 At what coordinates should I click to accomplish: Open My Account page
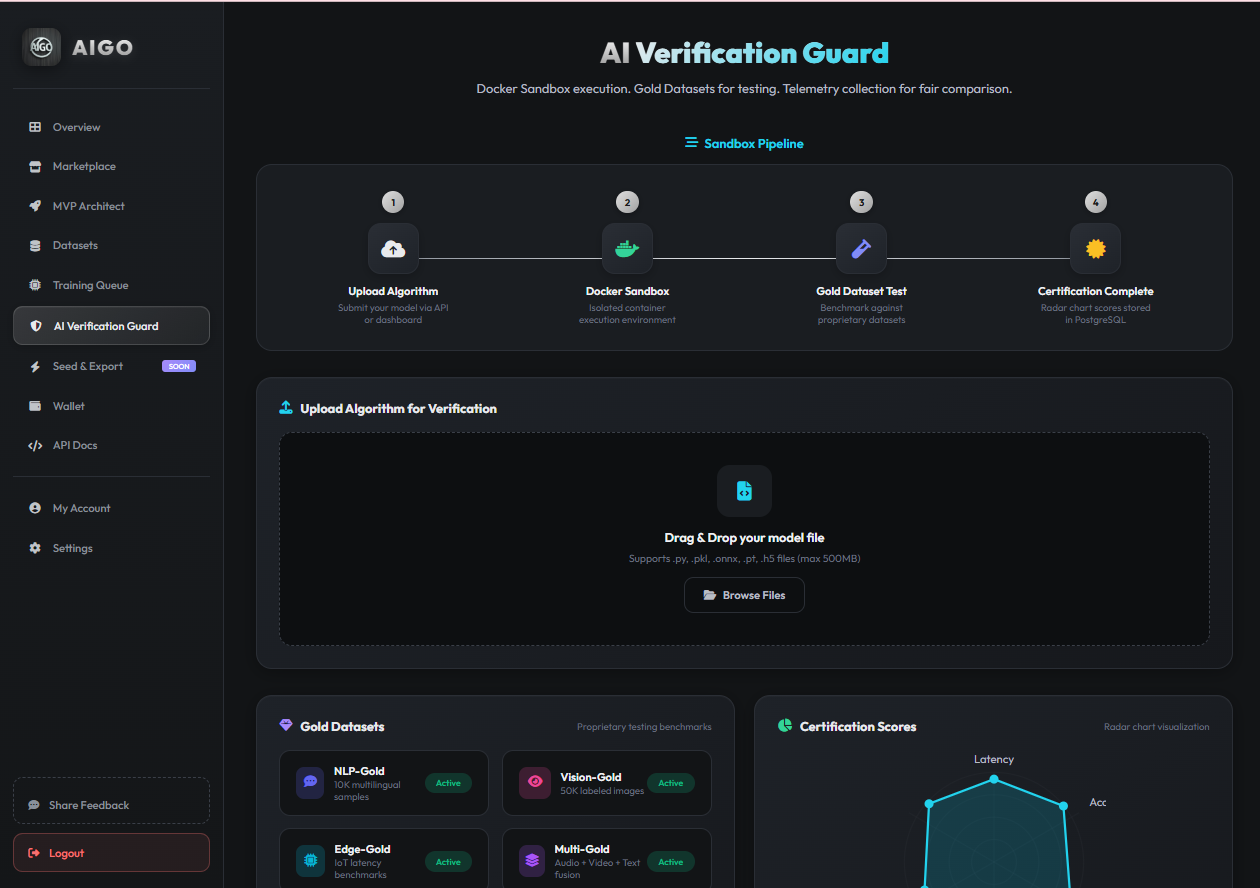pyautogui.click(x=111, y=508)
